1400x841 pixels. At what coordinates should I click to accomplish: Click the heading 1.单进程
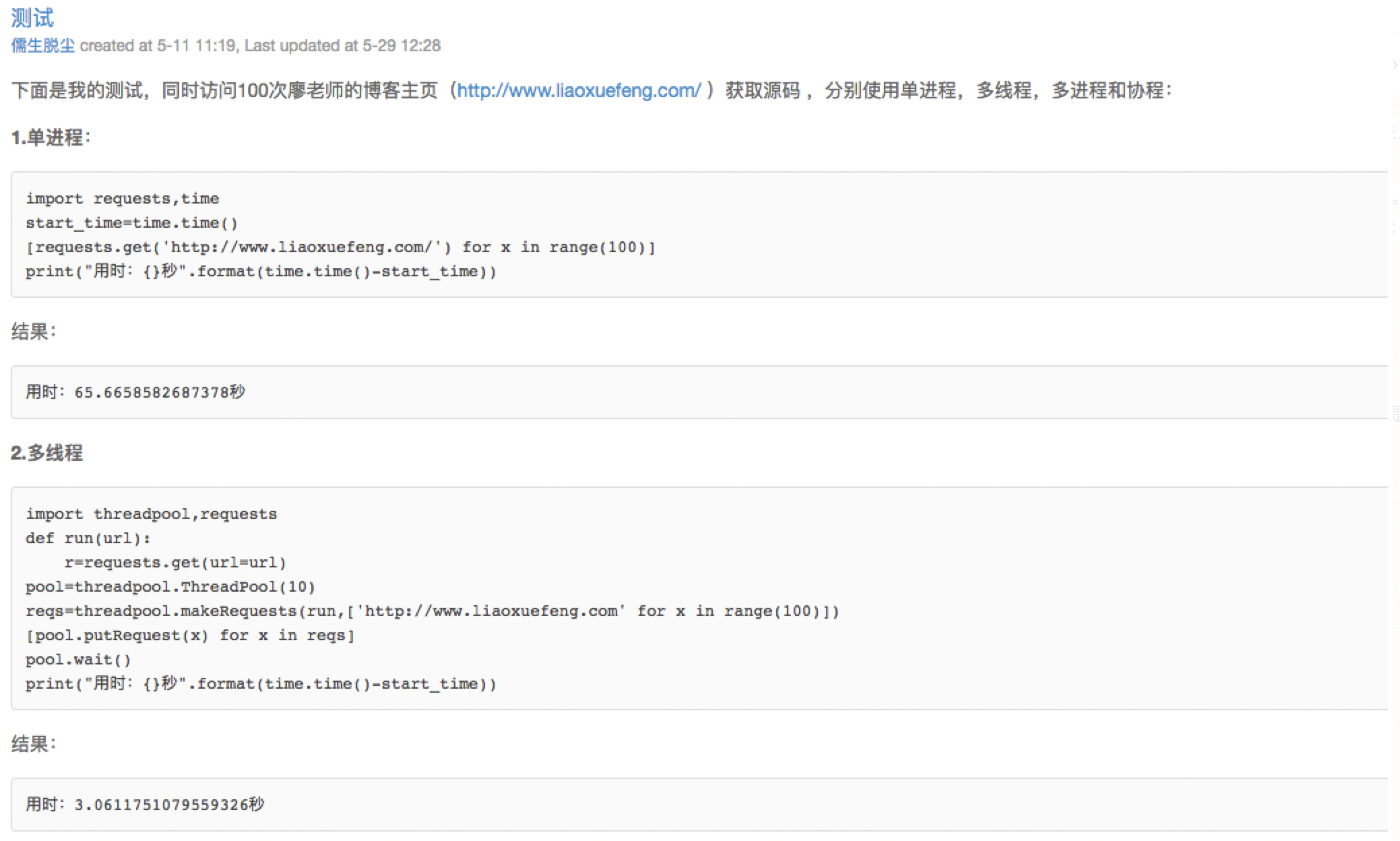(x=51, y=137)
